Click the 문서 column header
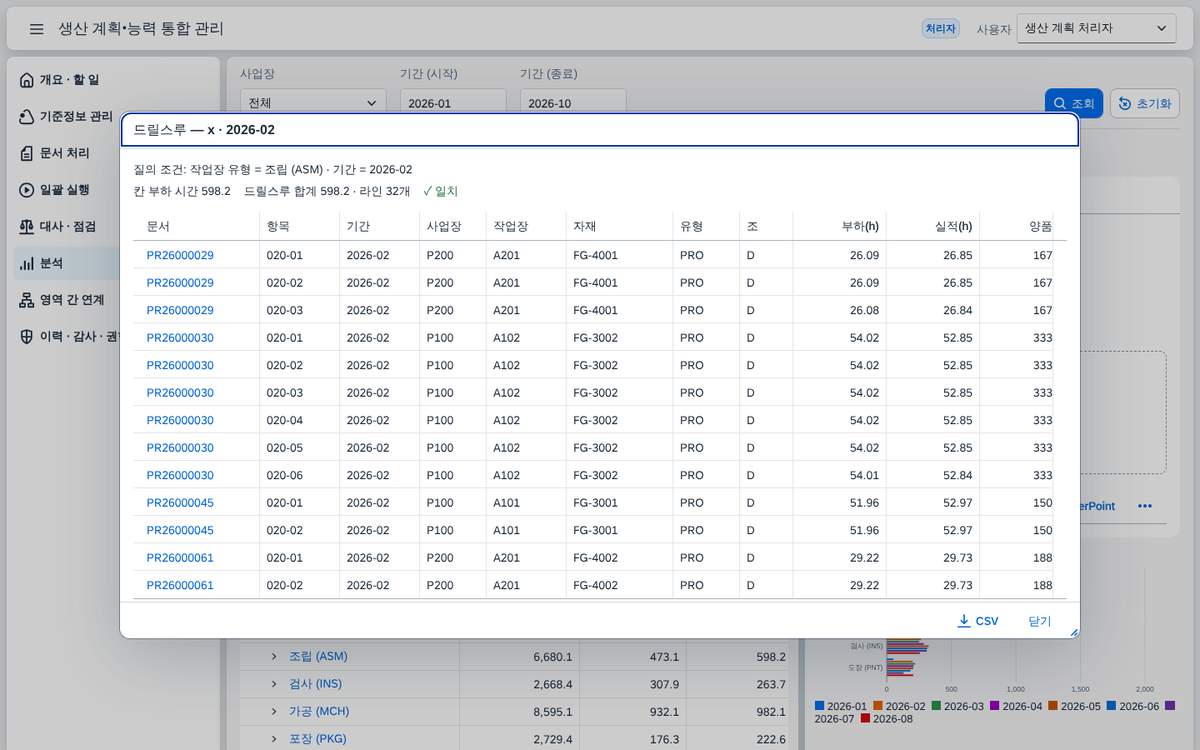The width and height of the screenshot is (1200, 750). pyautogui.click(x=196, y=226)
